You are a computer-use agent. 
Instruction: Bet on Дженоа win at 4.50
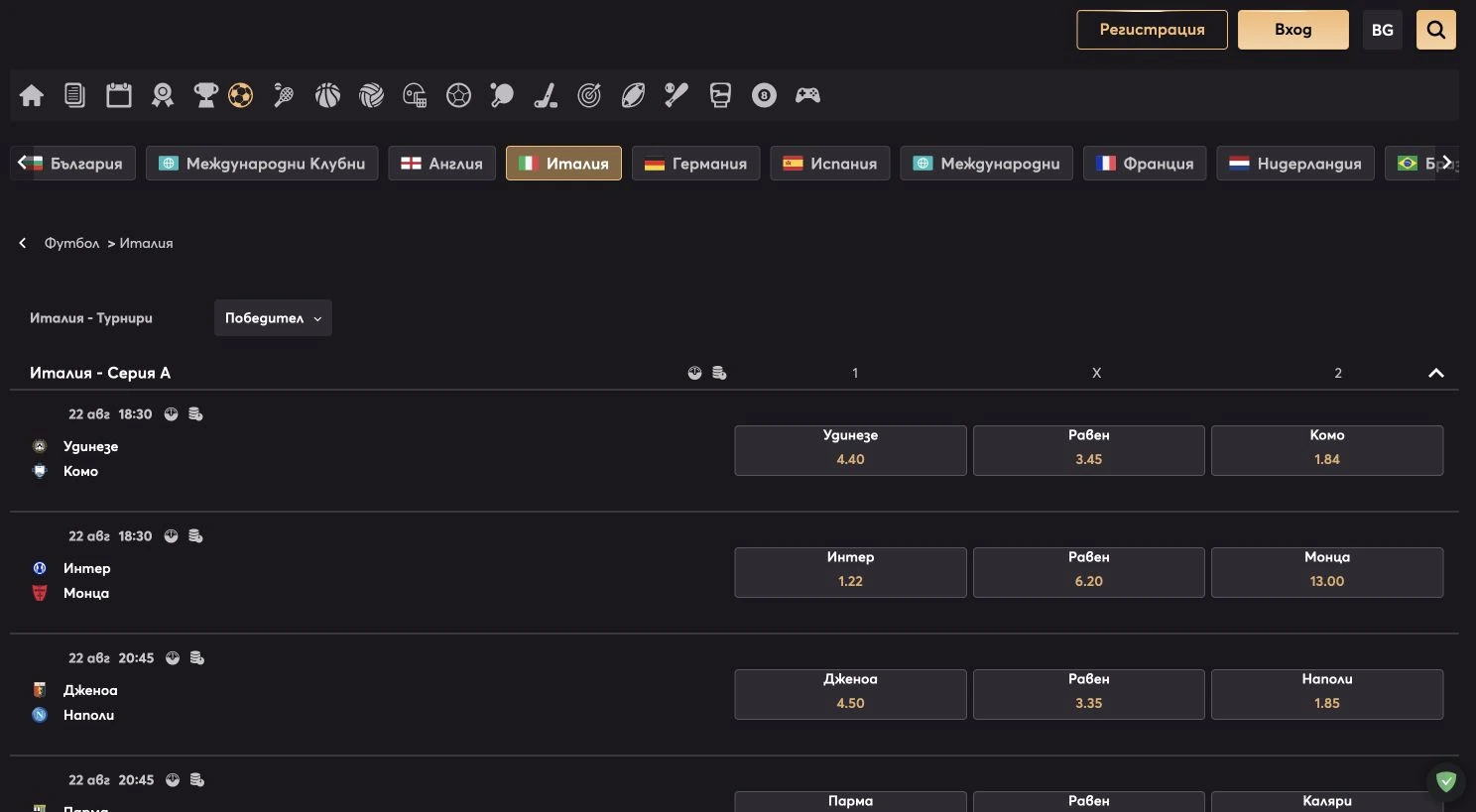pos(850,694)
